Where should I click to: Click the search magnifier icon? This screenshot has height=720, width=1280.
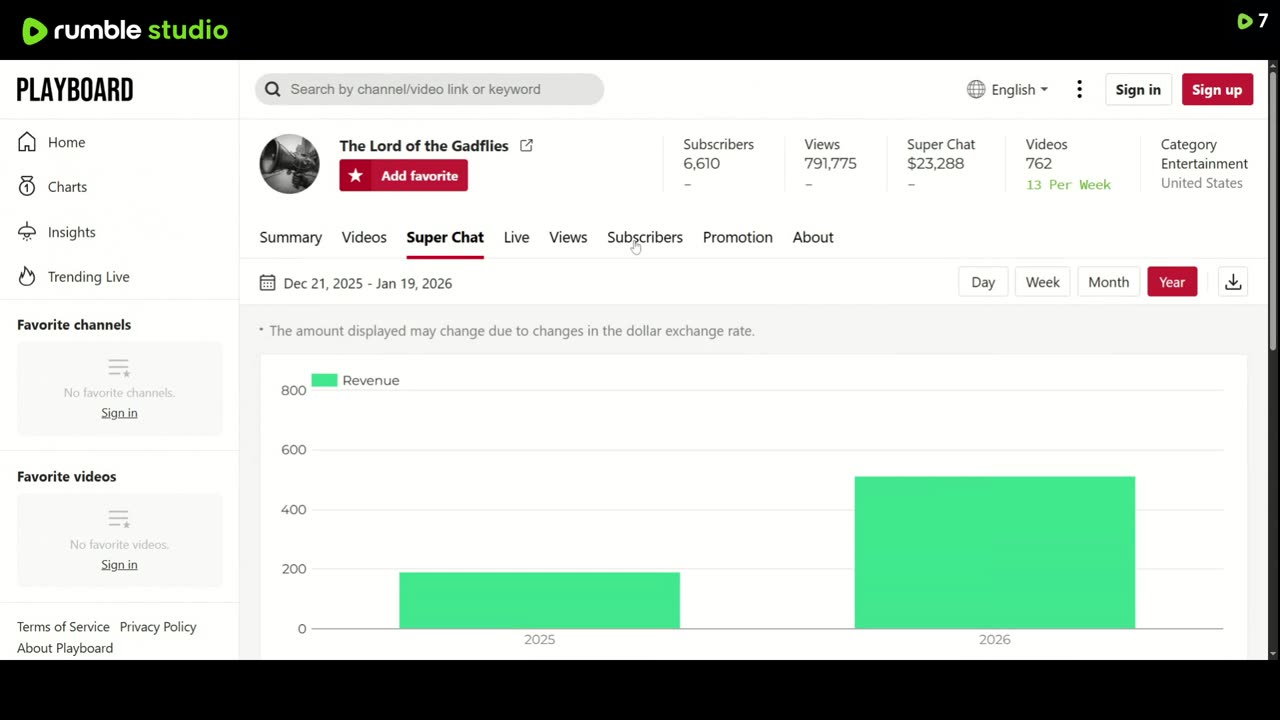click(x=272, y=89)
